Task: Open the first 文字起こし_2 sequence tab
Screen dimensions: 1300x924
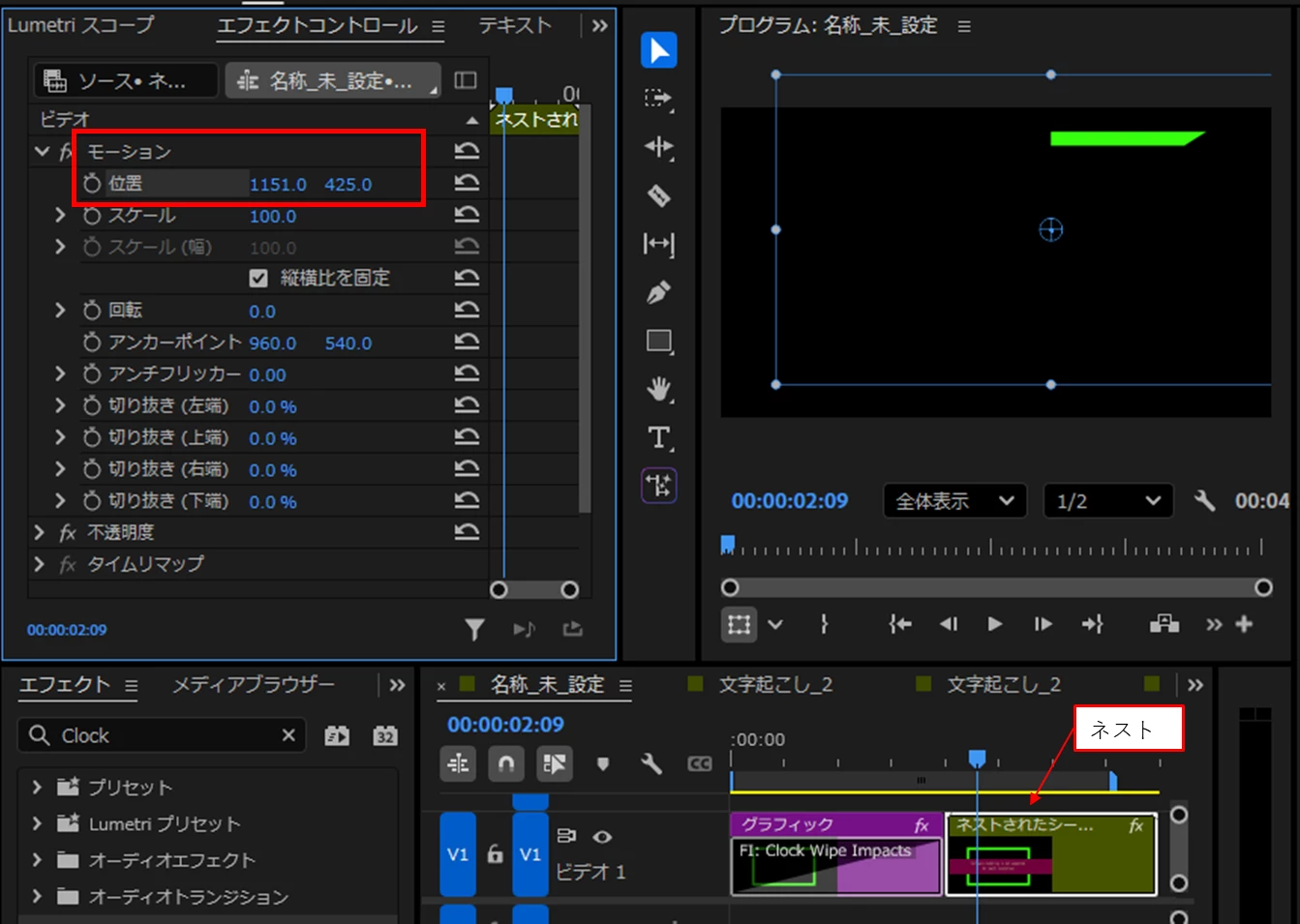Action: tap(774, 685)
